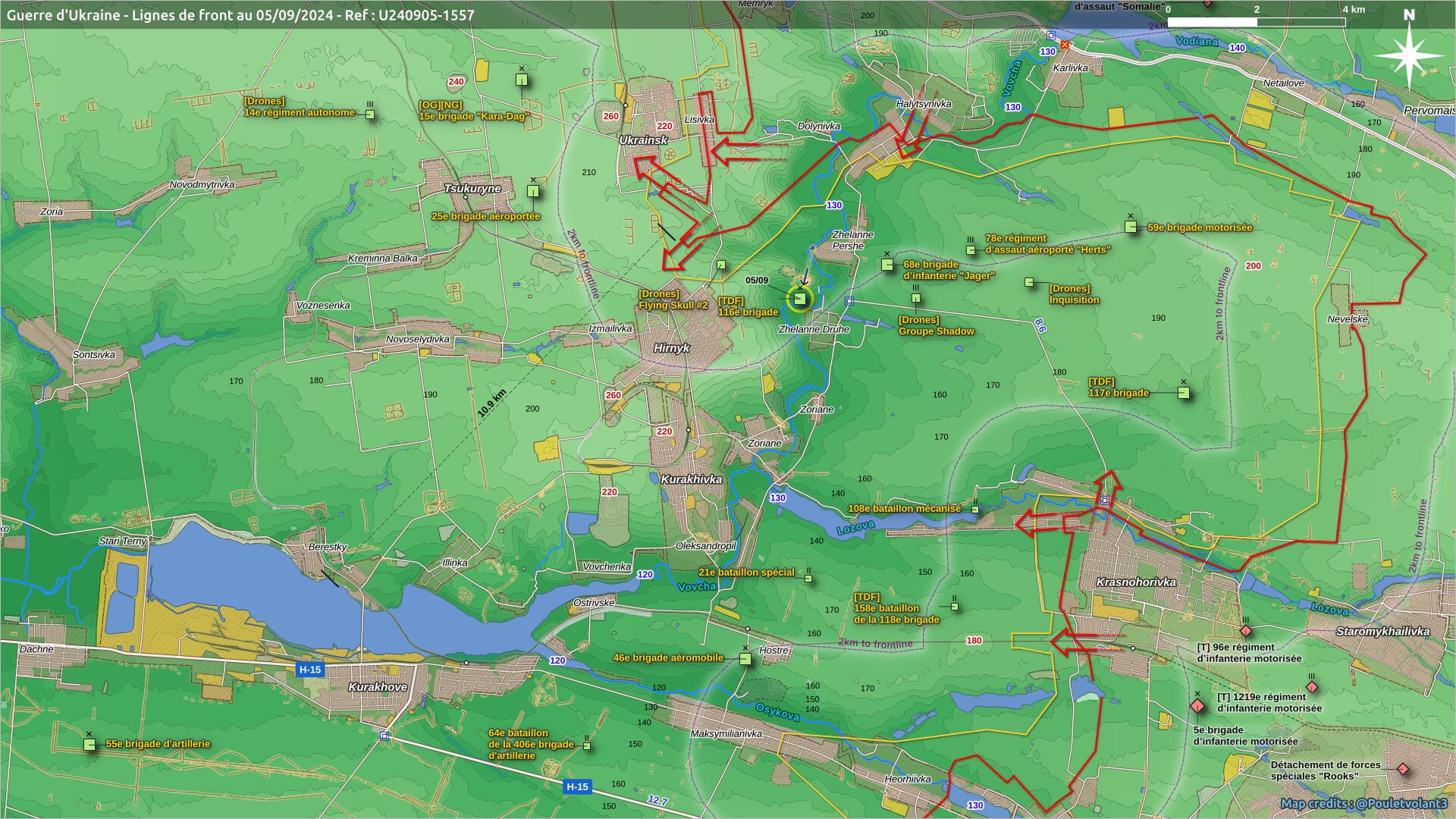Click the Staromykhailivka label
The height and width of the screenshot is (819, 1456).
click(x=1382, y=631)
